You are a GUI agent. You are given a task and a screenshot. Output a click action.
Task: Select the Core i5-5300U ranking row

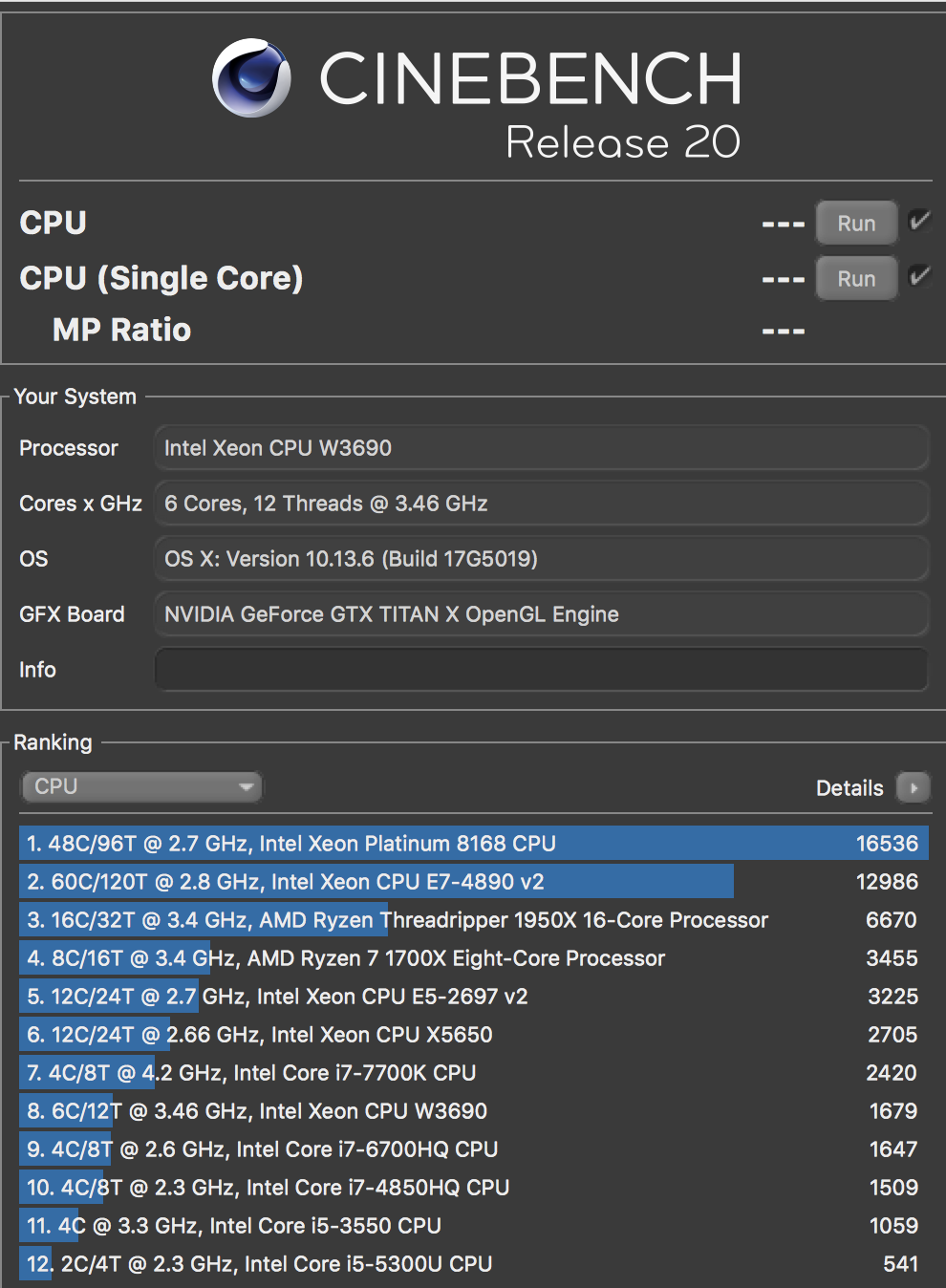click(x=473, y=1264)
